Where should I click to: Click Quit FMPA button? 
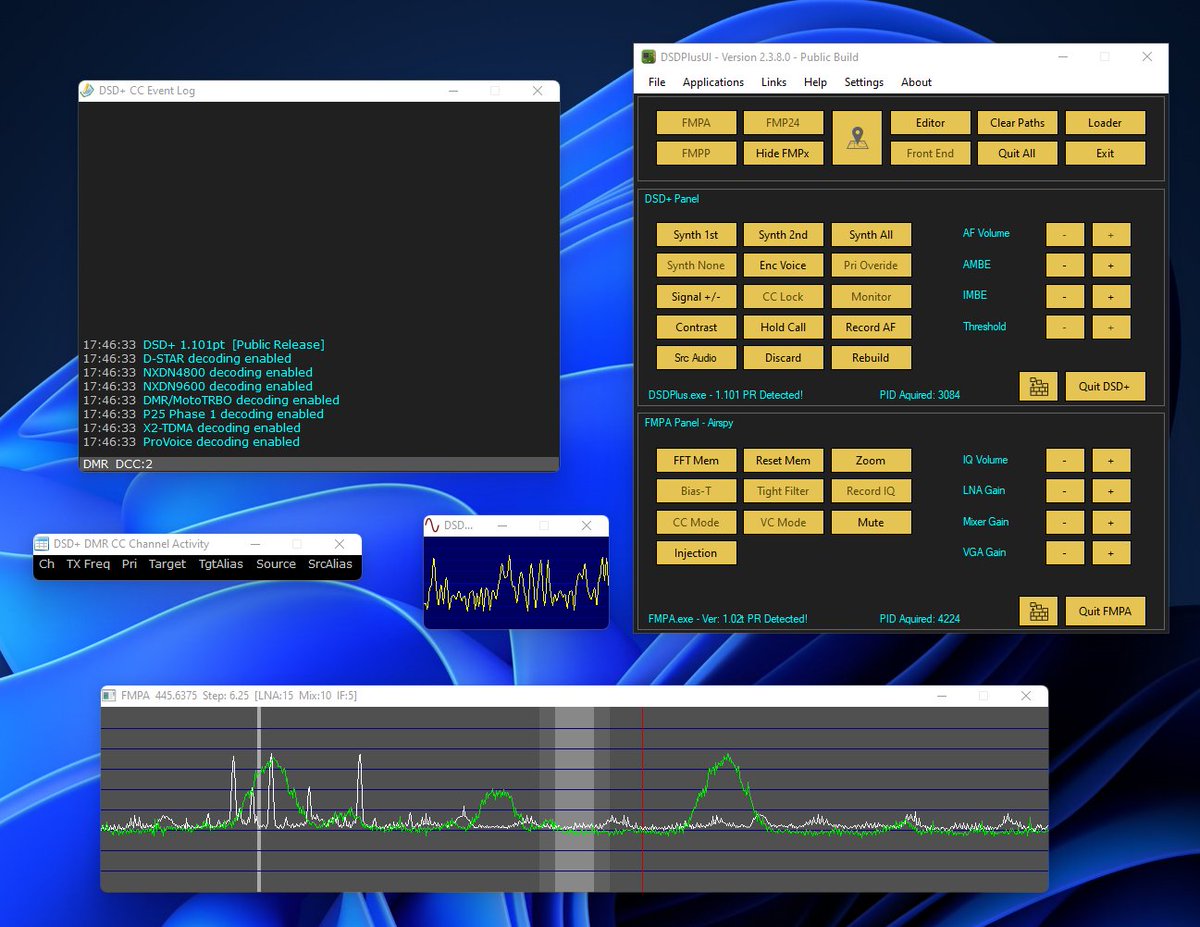point(1105,611)
